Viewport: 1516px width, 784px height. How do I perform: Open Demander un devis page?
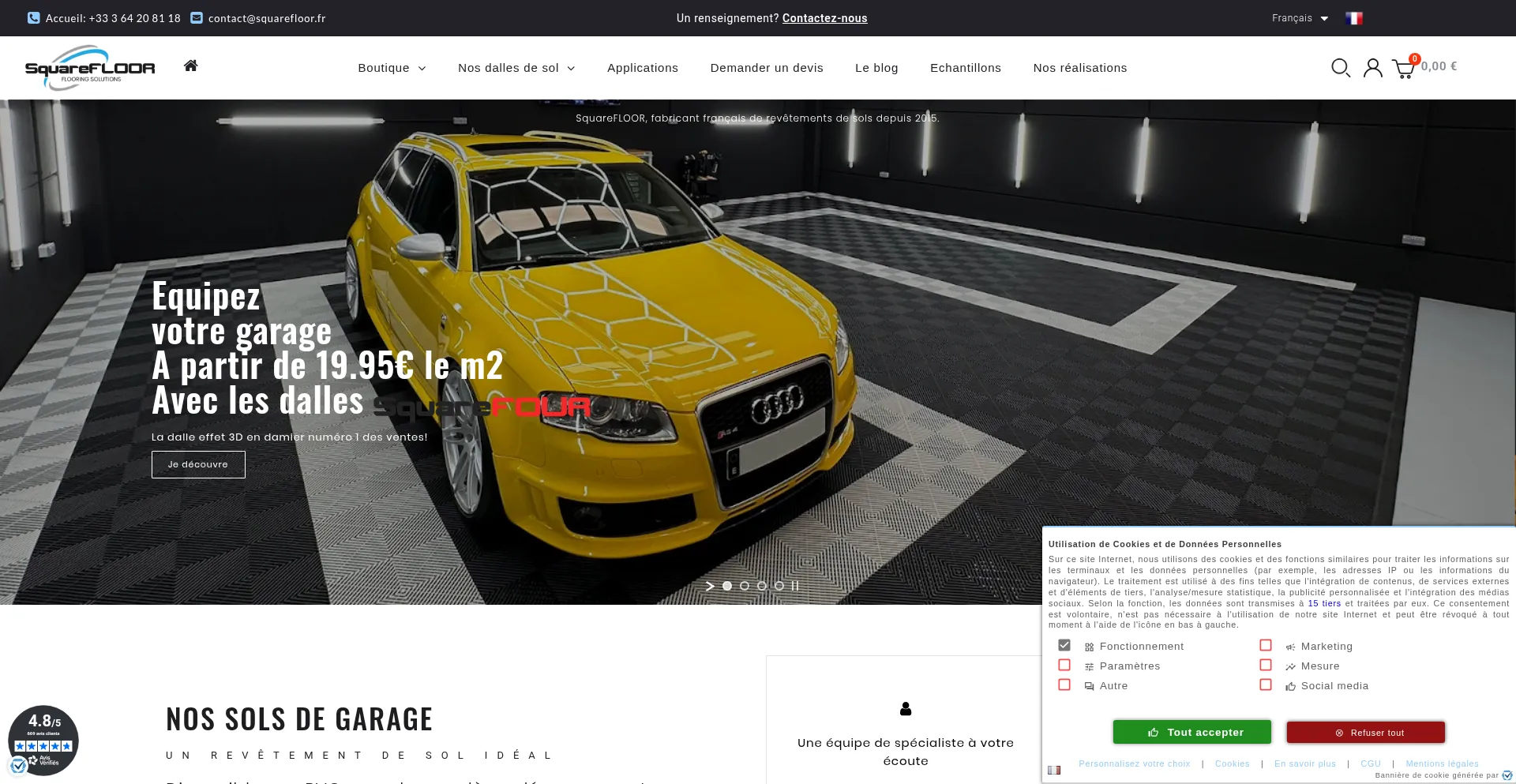pos(767,68)
